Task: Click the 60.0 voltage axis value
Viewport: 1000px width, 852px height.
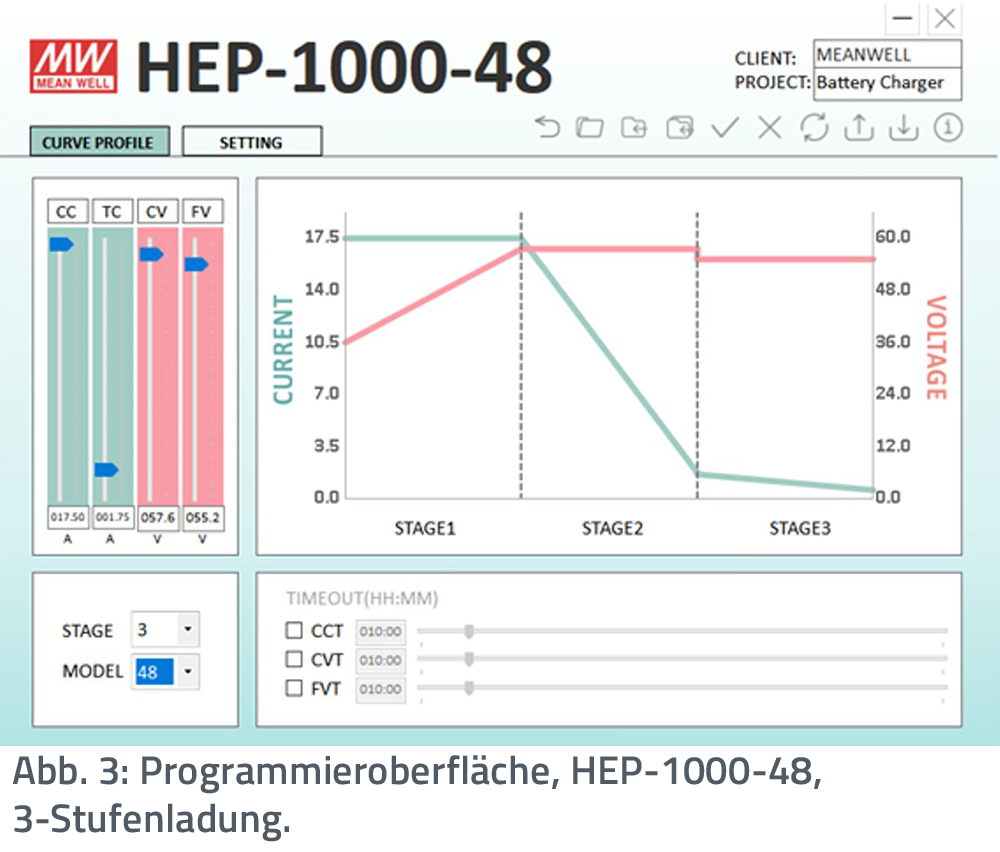Action: [x=893, y=237]
